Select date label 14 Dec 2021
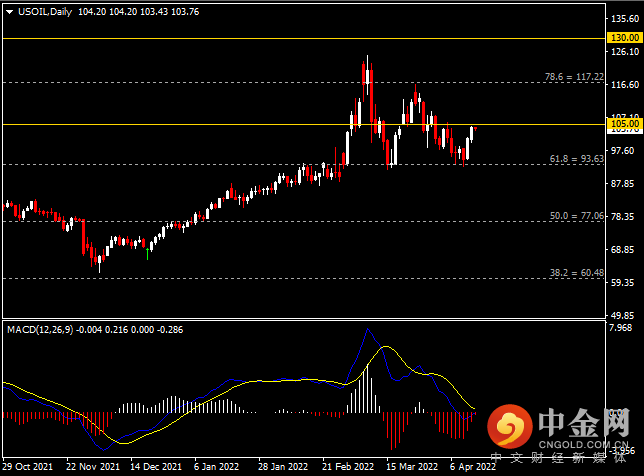This screenshot has width=644, height=476. click(156, 467)
